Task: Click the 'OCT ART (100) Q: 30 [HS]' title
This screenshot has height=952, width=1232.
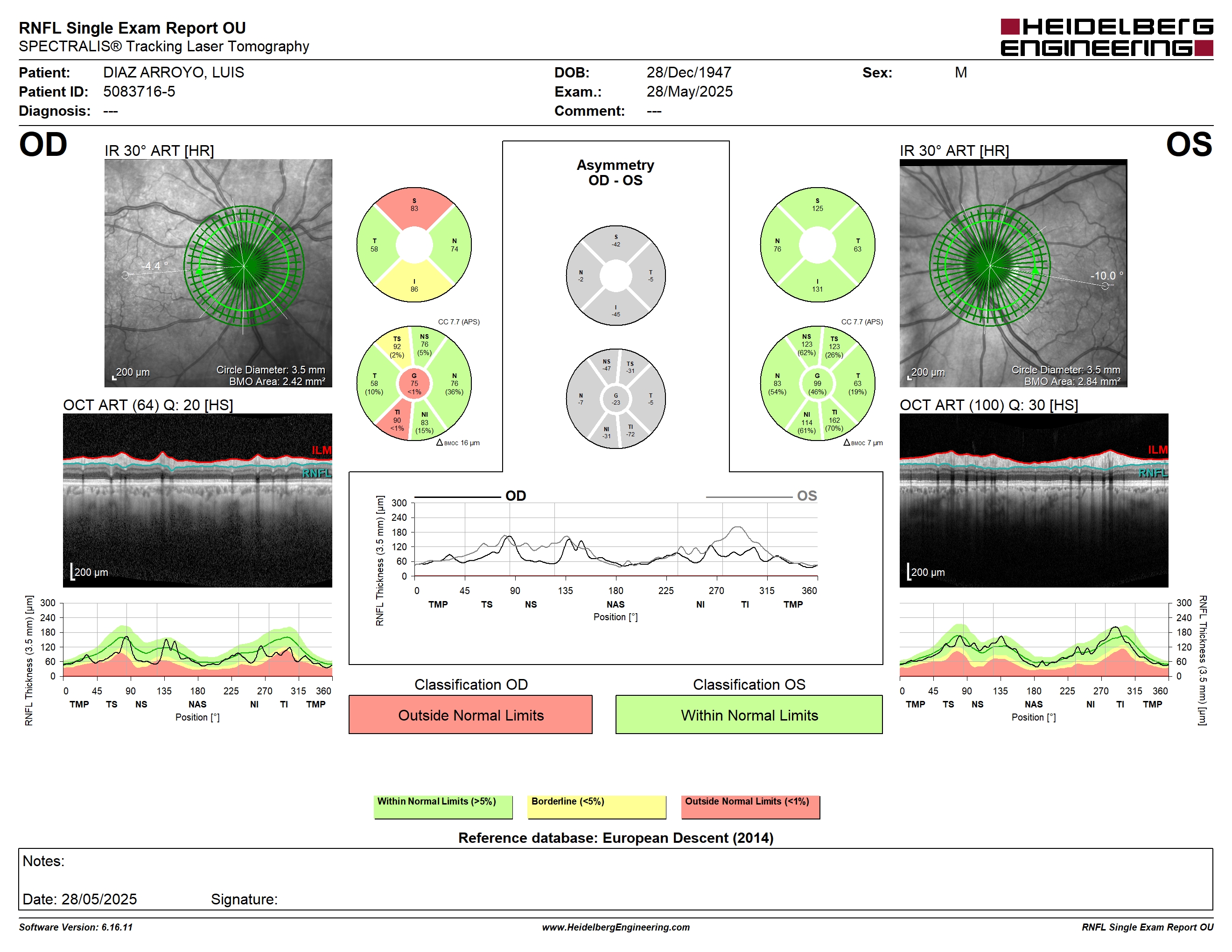Action: [x=989, y=405]
